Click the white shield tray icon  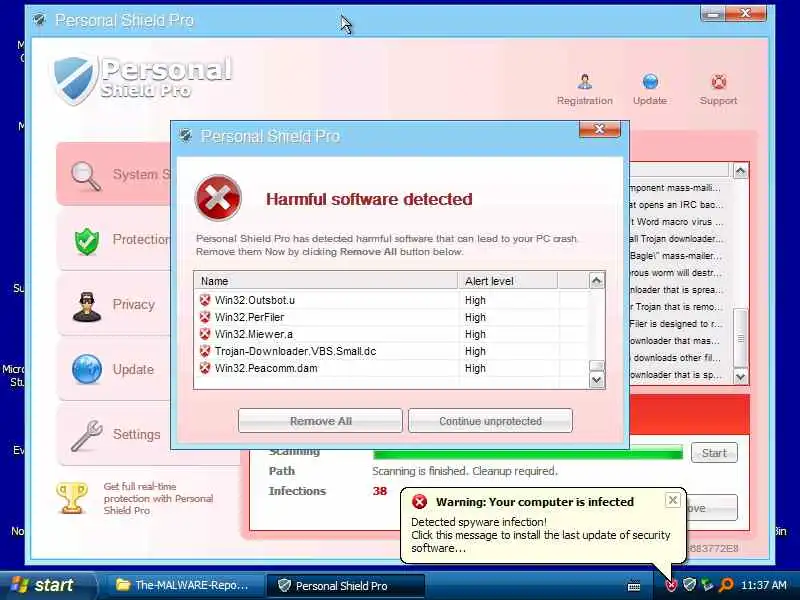(689, 585)
